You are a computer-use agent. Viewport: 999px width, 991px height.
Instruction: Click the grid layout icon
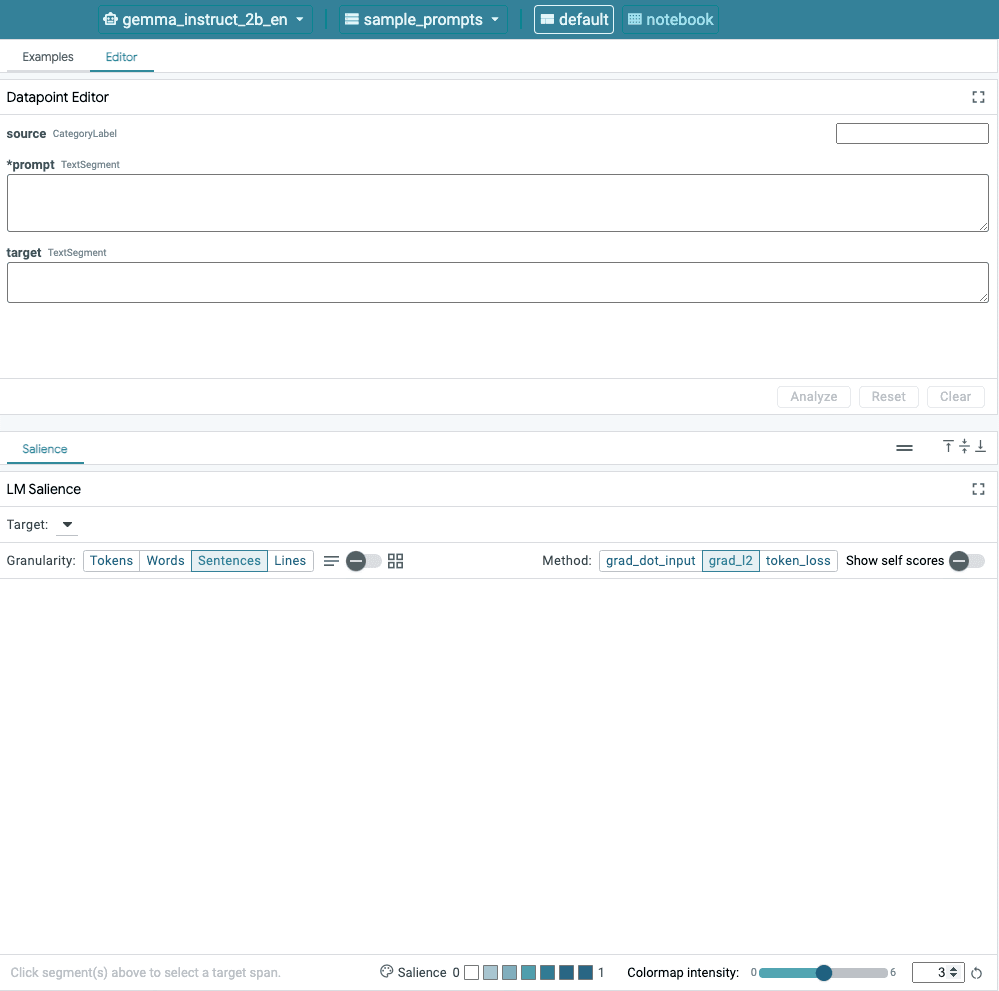pos(396,561)
